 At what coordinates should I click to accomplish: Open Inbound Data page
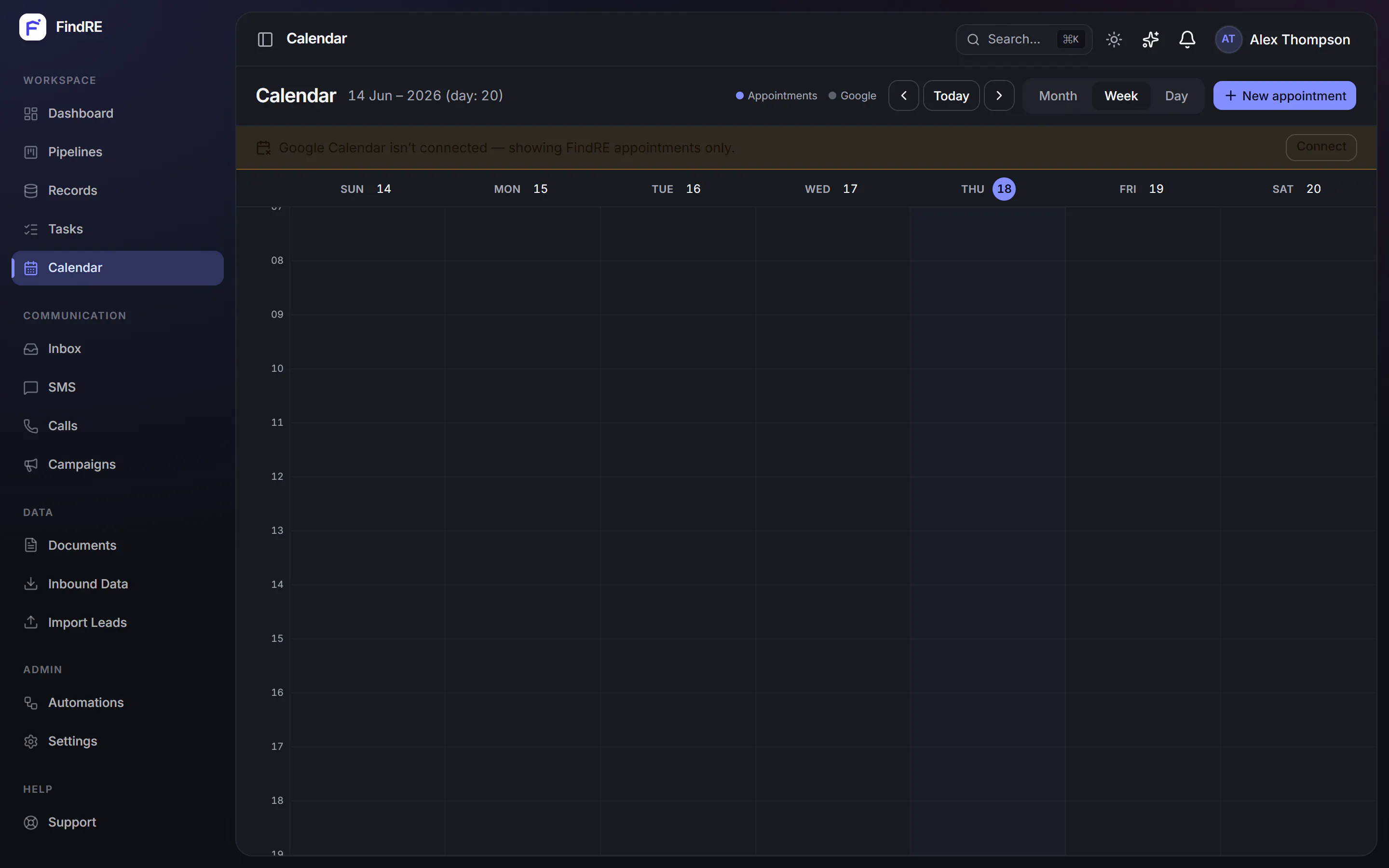(118, 584)
